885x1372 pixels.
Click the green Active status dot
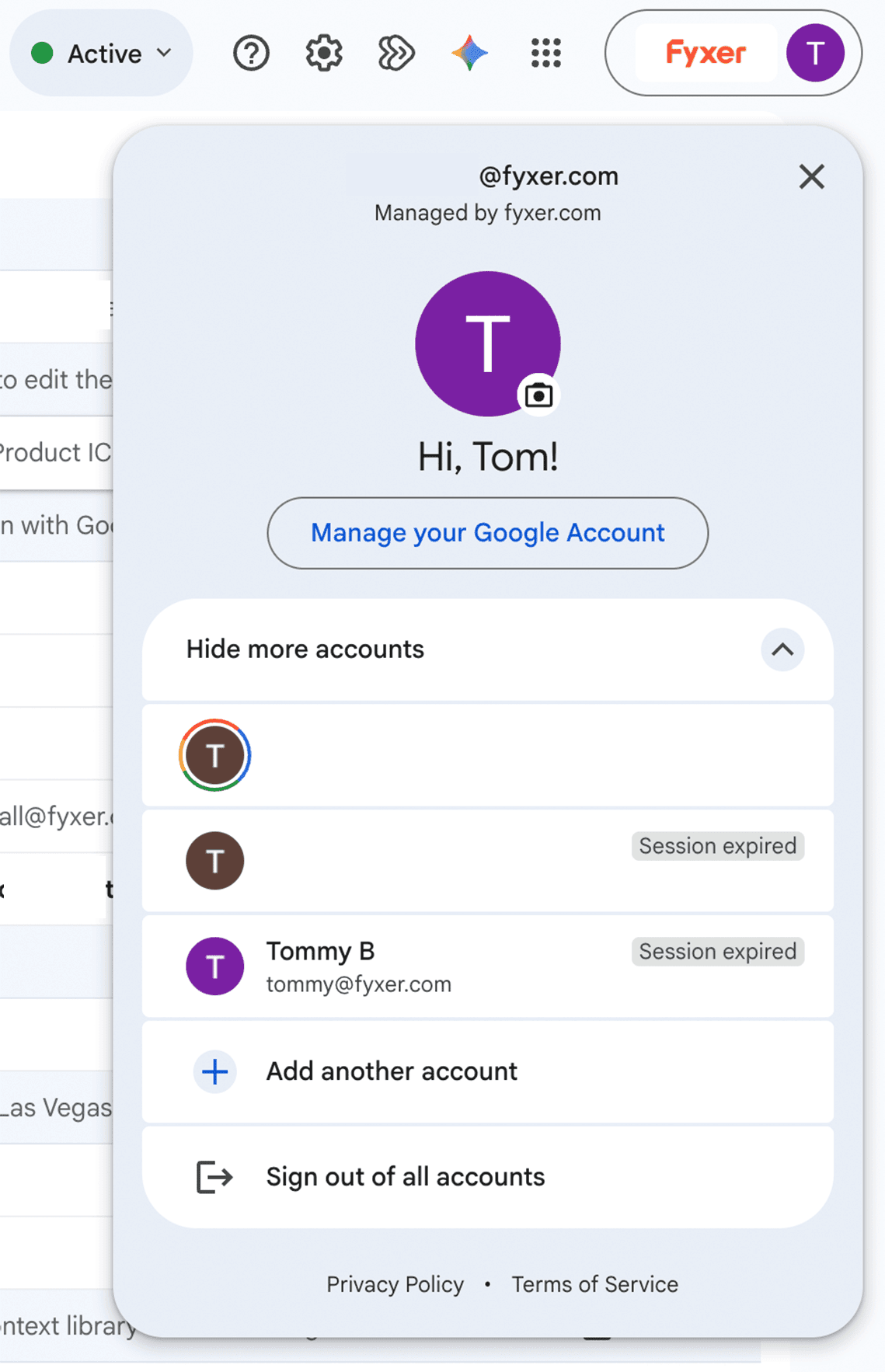point(42,54)
